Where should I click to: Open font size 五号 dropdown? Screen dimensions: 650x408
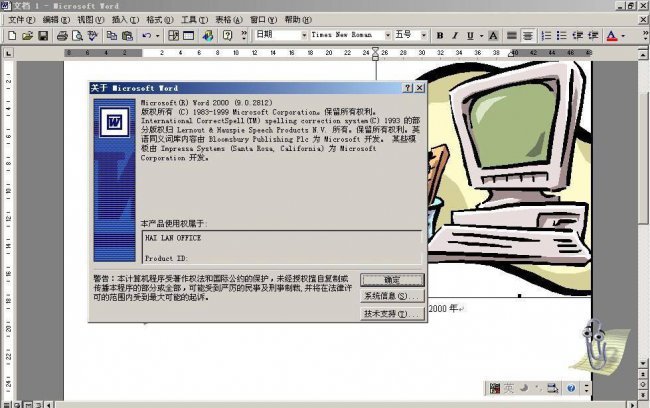[x=423, y=35]
